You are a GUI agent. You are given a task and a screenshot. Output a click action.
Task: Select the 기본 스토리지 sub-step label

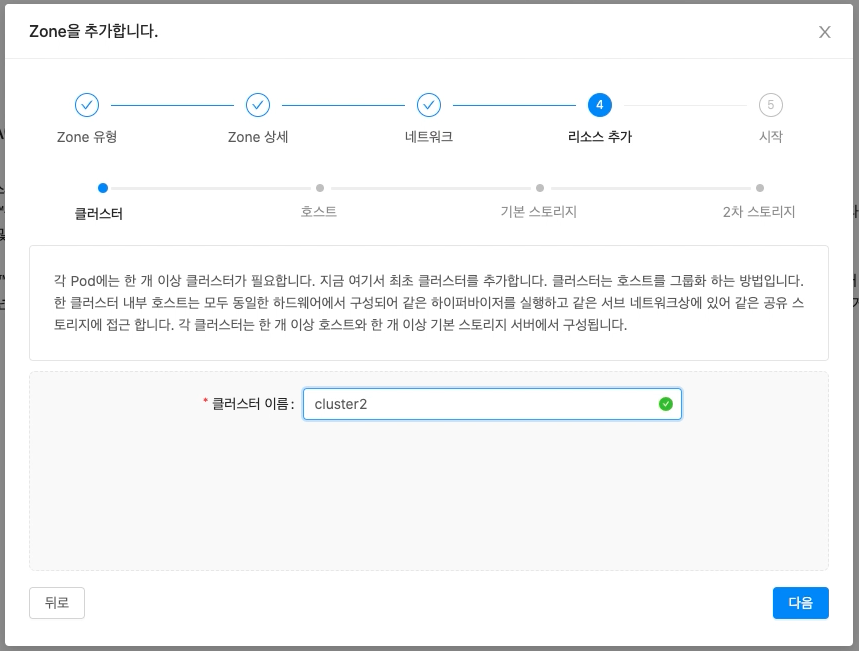click(x=539, y=210)
